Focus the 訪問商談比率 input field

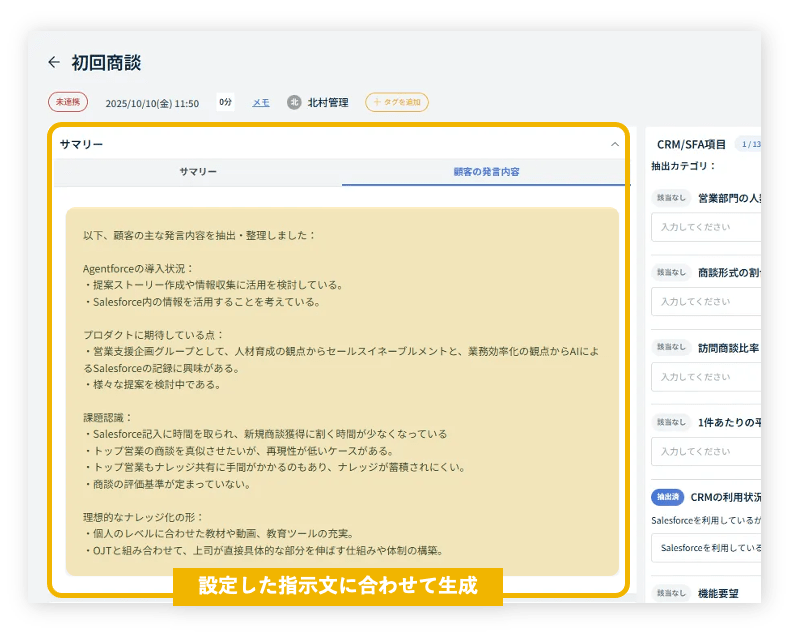(706, 376)
